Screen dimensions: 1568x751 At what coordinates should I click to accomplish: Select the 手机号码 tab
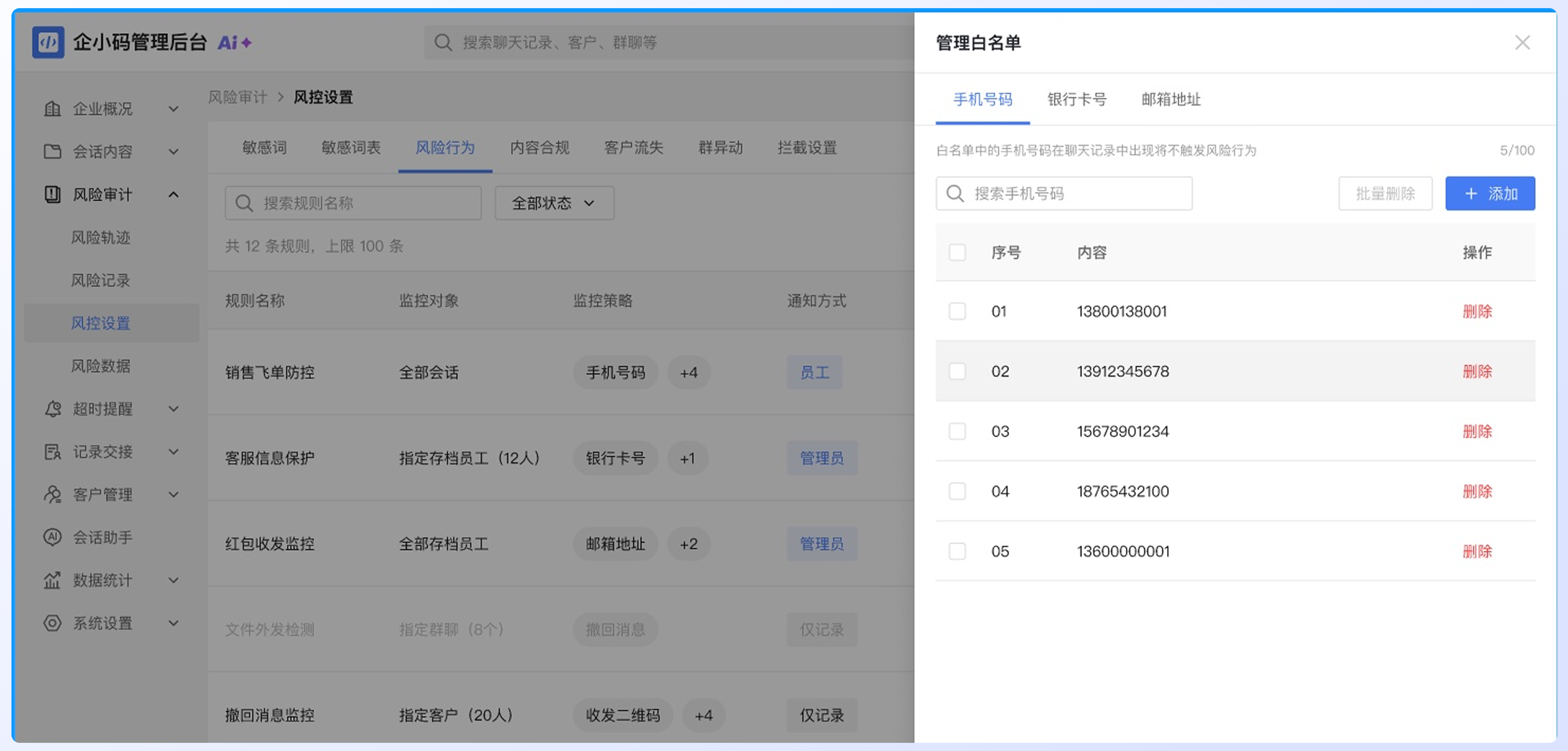[x=982, y=99]
